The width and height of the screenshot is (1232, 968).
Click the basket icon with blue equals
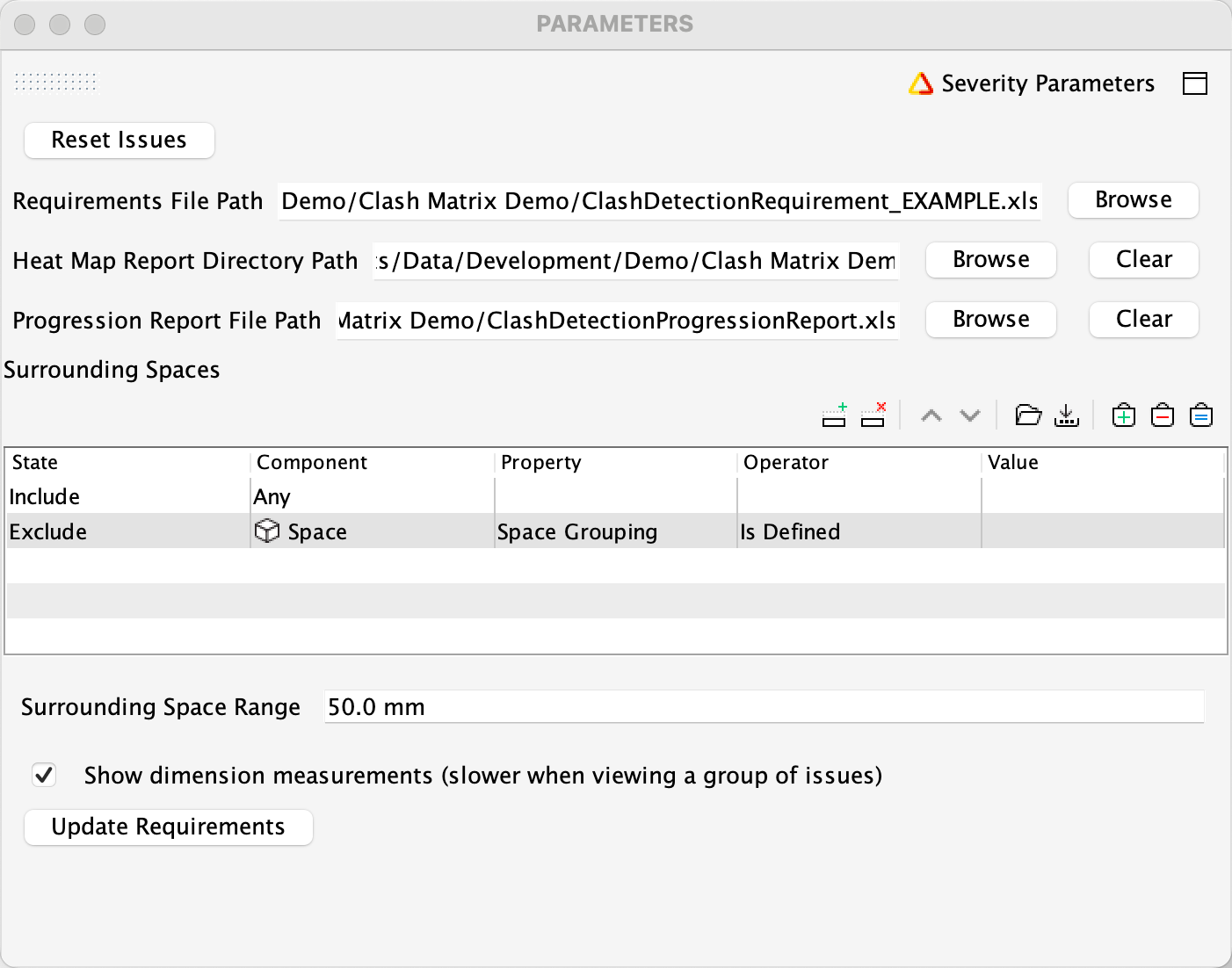pos(1200,415)
